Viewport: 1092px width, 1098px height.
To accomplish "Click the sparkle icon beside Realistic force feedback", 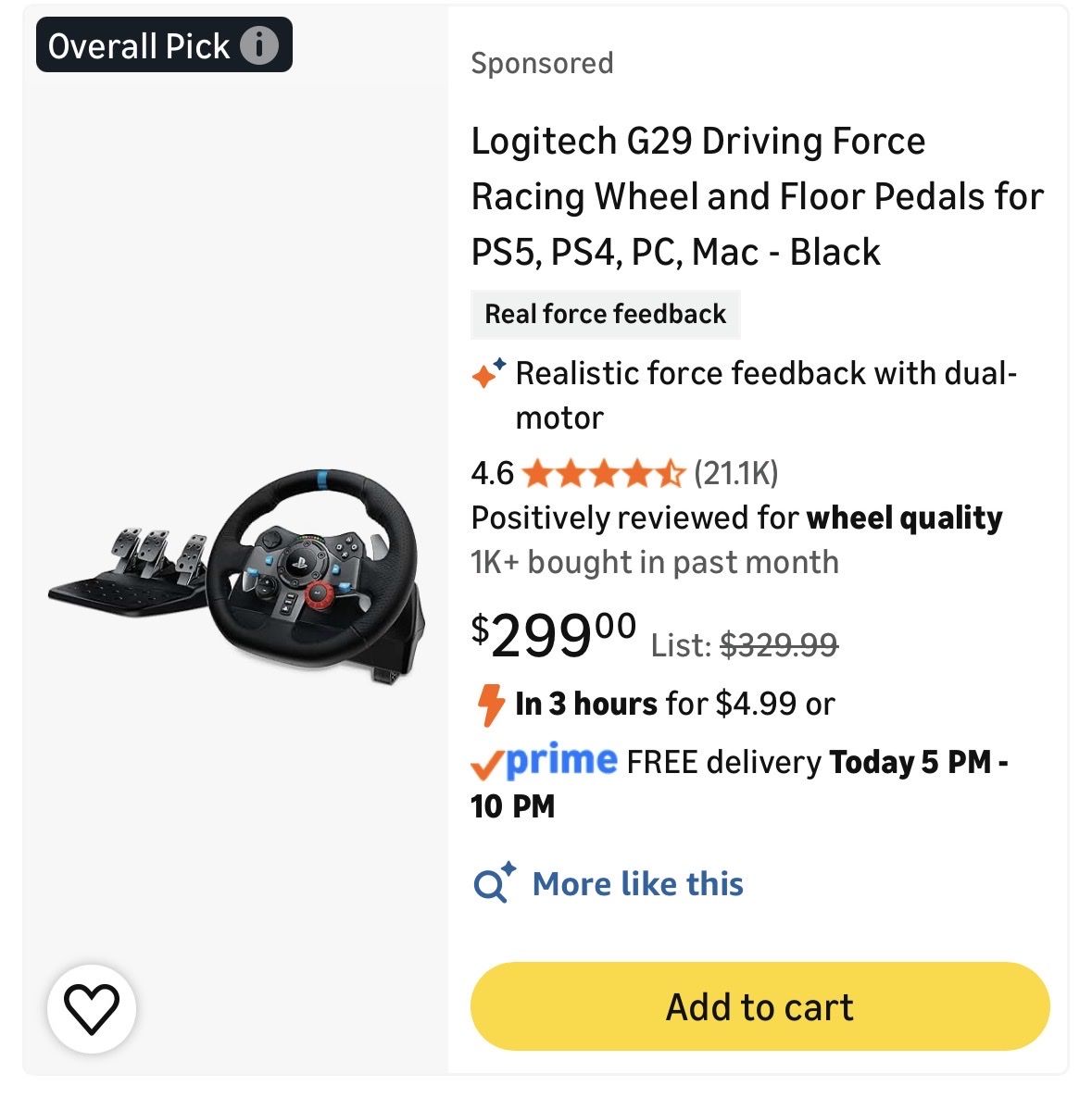I will click(488, 373).
